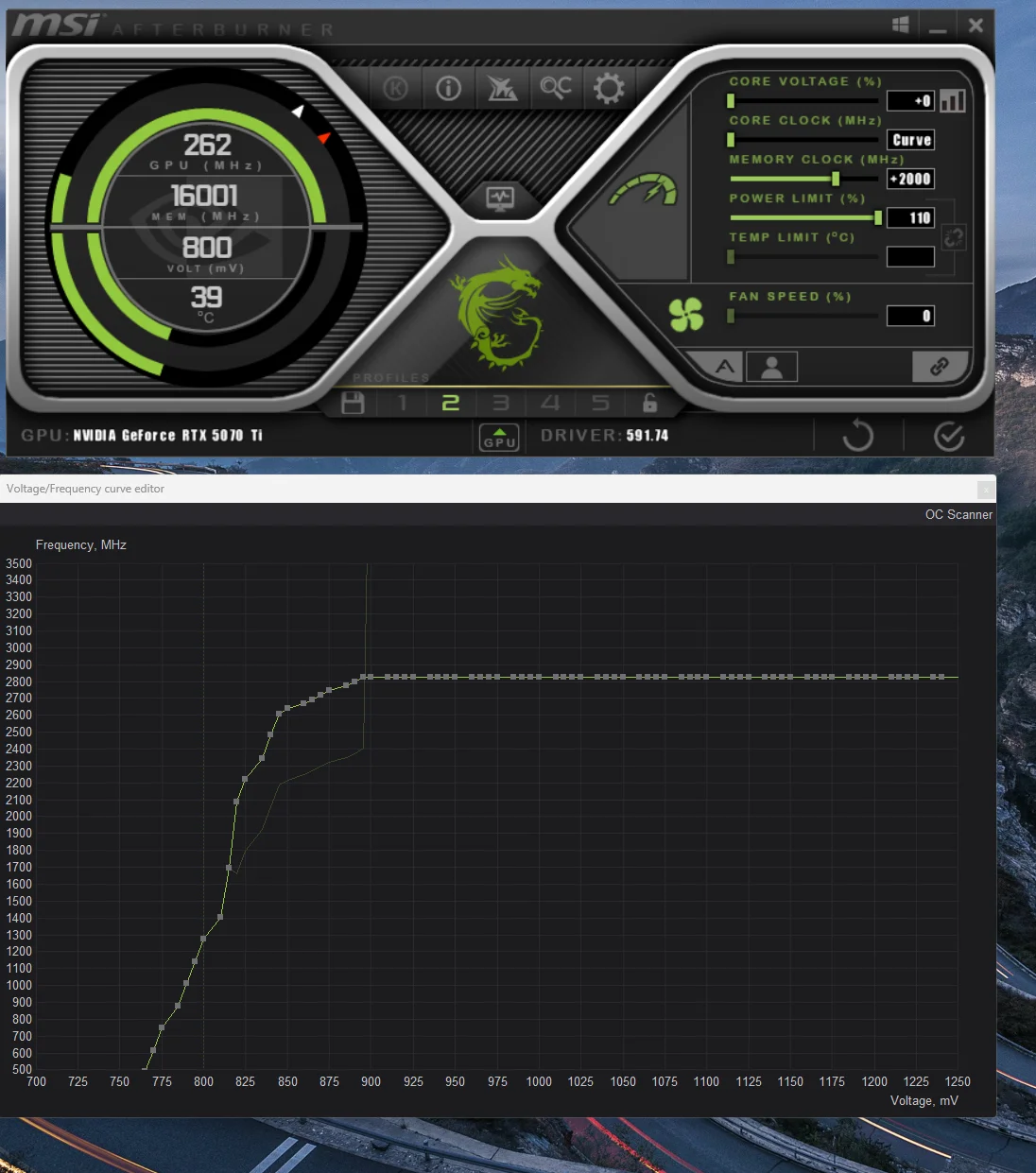Click curve point at 850 mV
This screenshot has height=1173, width=1036.
coord(287,708)
